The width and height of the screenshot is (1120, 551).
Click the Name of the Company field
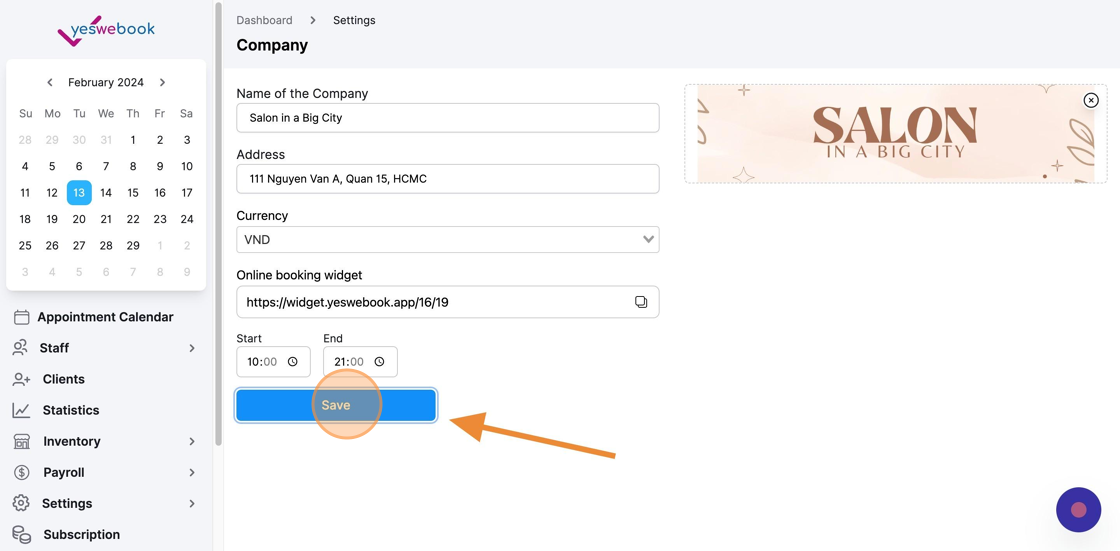pyautogui.click(x=448, y=118)
